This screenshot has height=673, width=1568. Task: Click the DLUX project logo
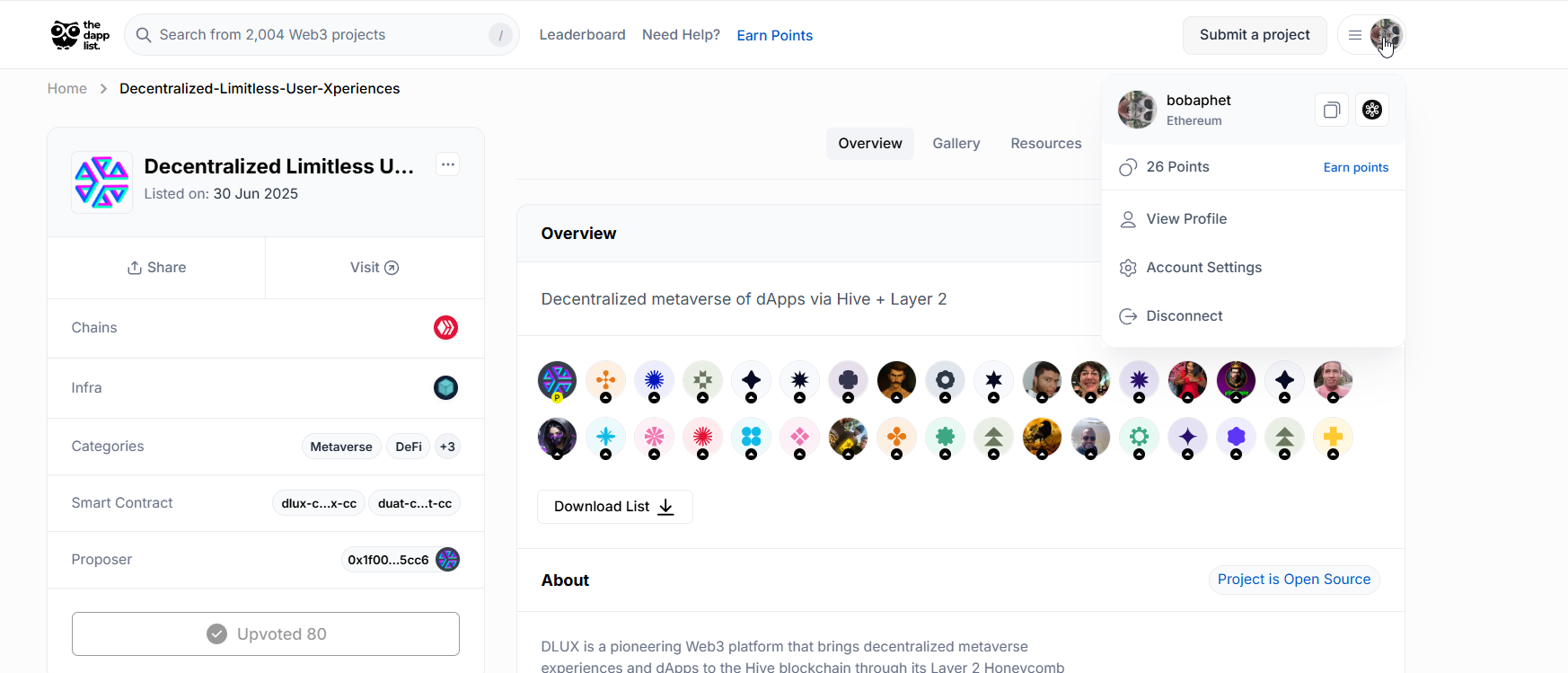[101, 182]
